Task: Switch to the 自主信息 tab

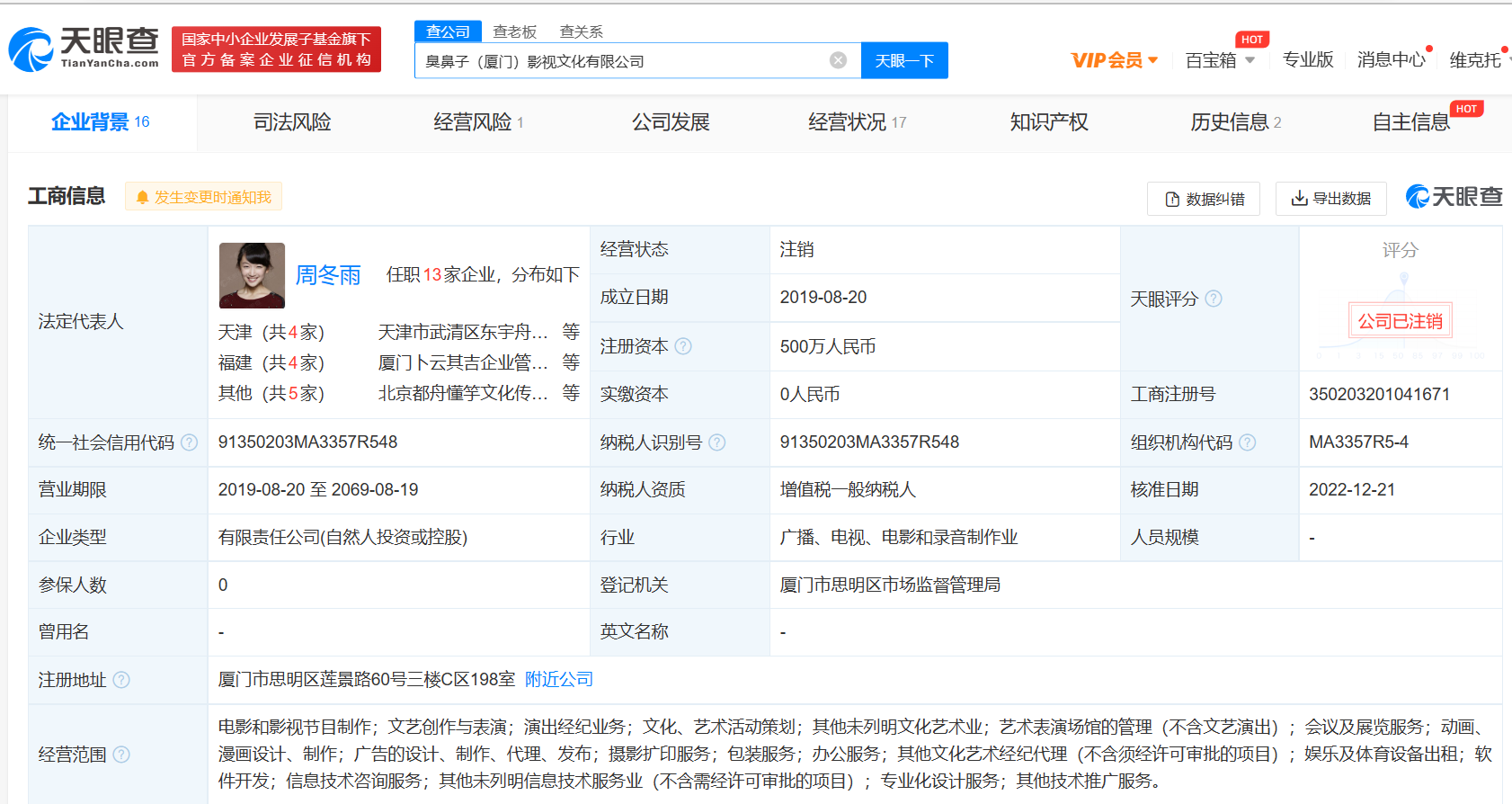Action: (x=1411, y=122)
